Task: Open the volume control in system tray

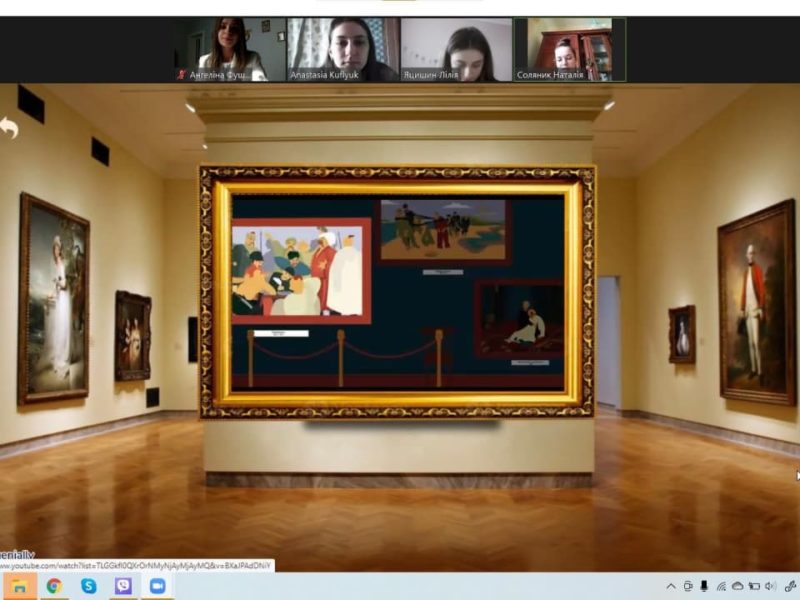Action: tap(772, 586)
